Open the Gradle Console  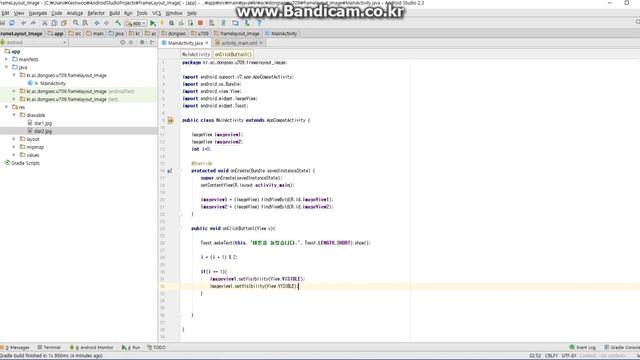[x=622, y=347]
